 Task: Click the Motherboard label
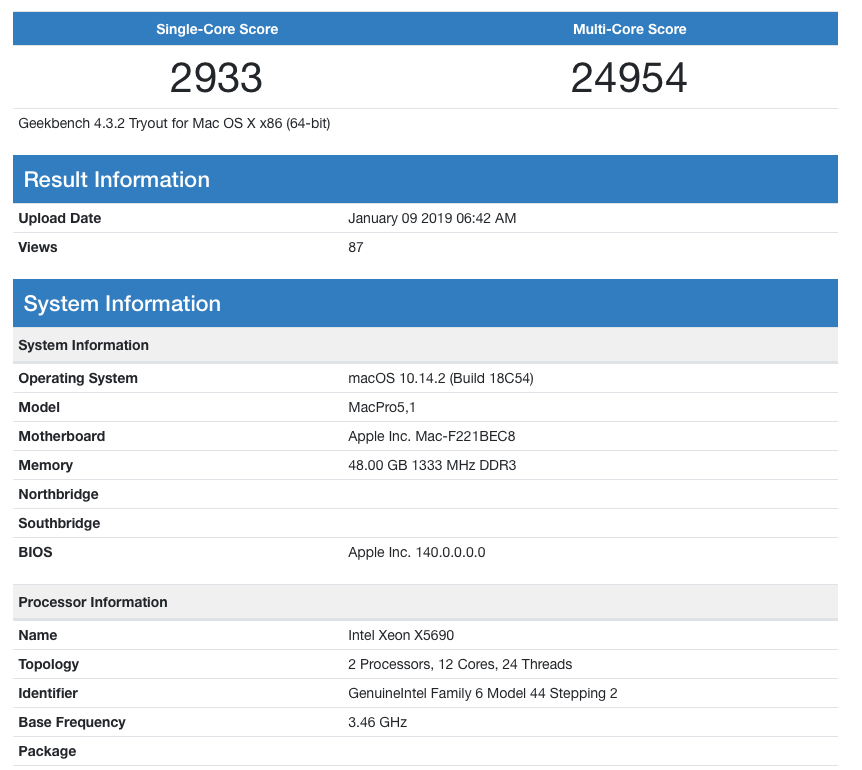click(x=62, y=436)
